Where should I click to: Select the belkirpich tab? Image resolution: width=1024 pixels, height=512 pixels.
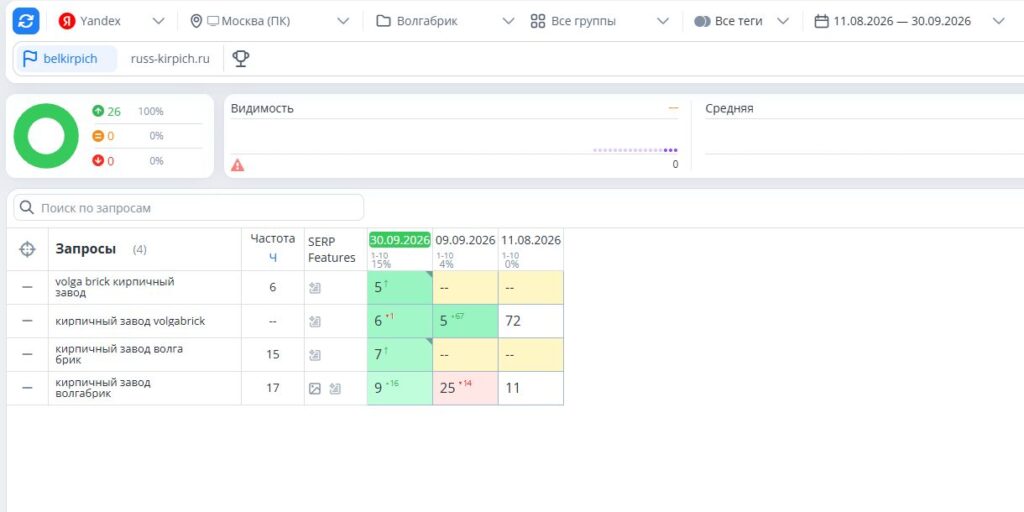pos(65,59)
